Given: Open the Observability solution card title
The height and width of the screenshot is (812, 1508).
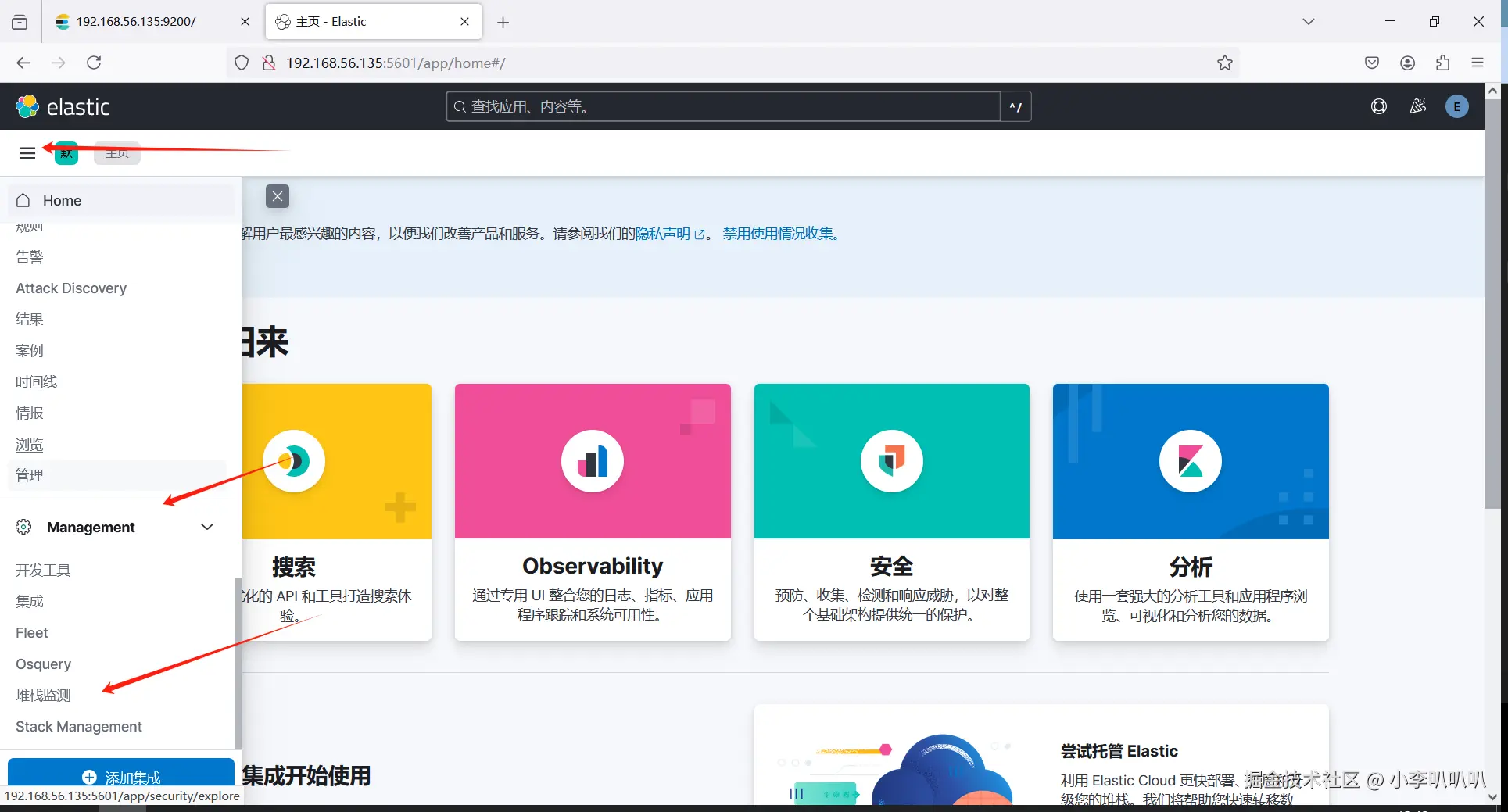Looking at the screenshot, I should [x=593, y=566].
